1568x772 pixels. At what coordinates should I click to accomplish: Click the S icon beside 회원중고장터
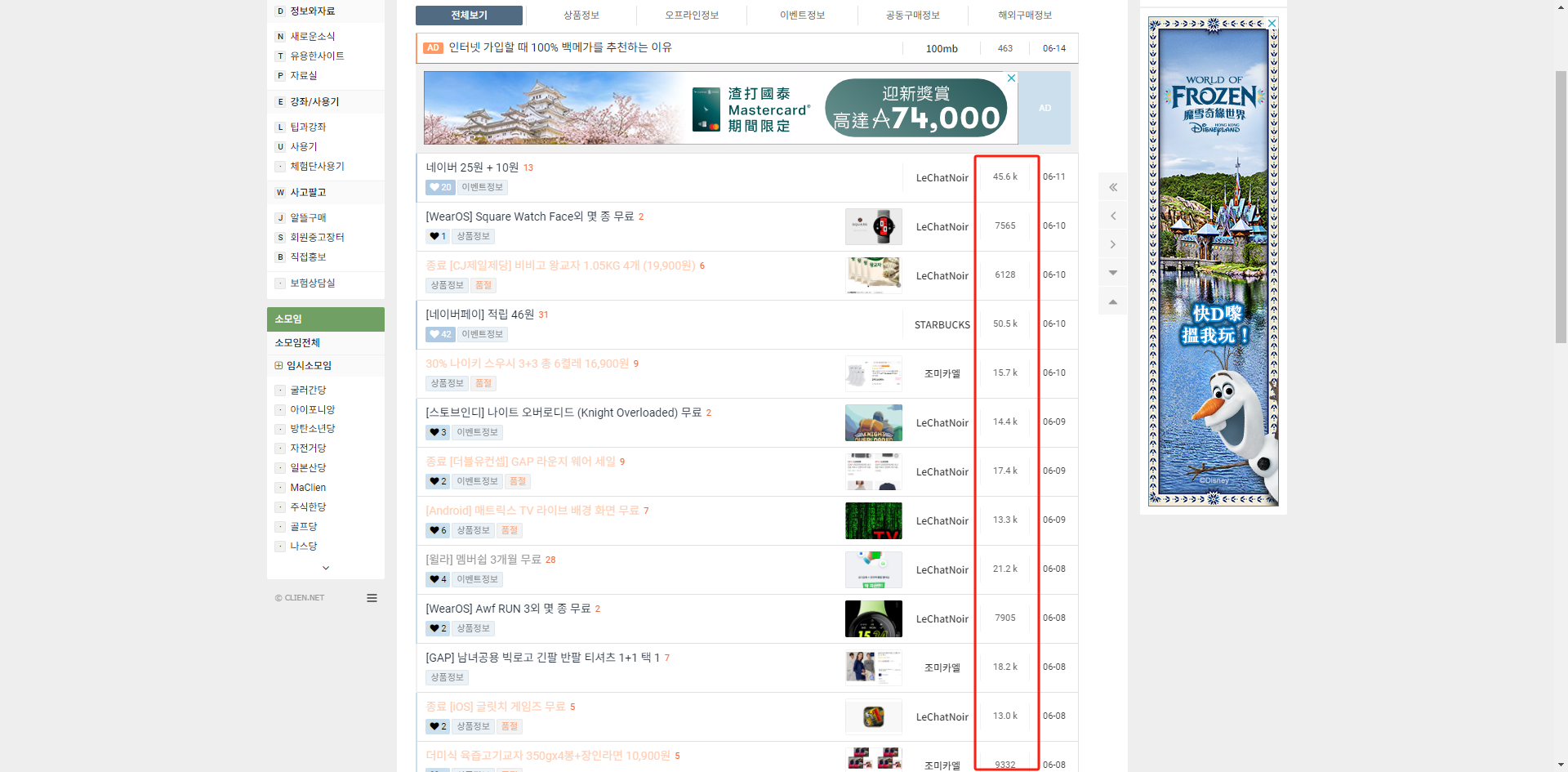coord(279,237)
